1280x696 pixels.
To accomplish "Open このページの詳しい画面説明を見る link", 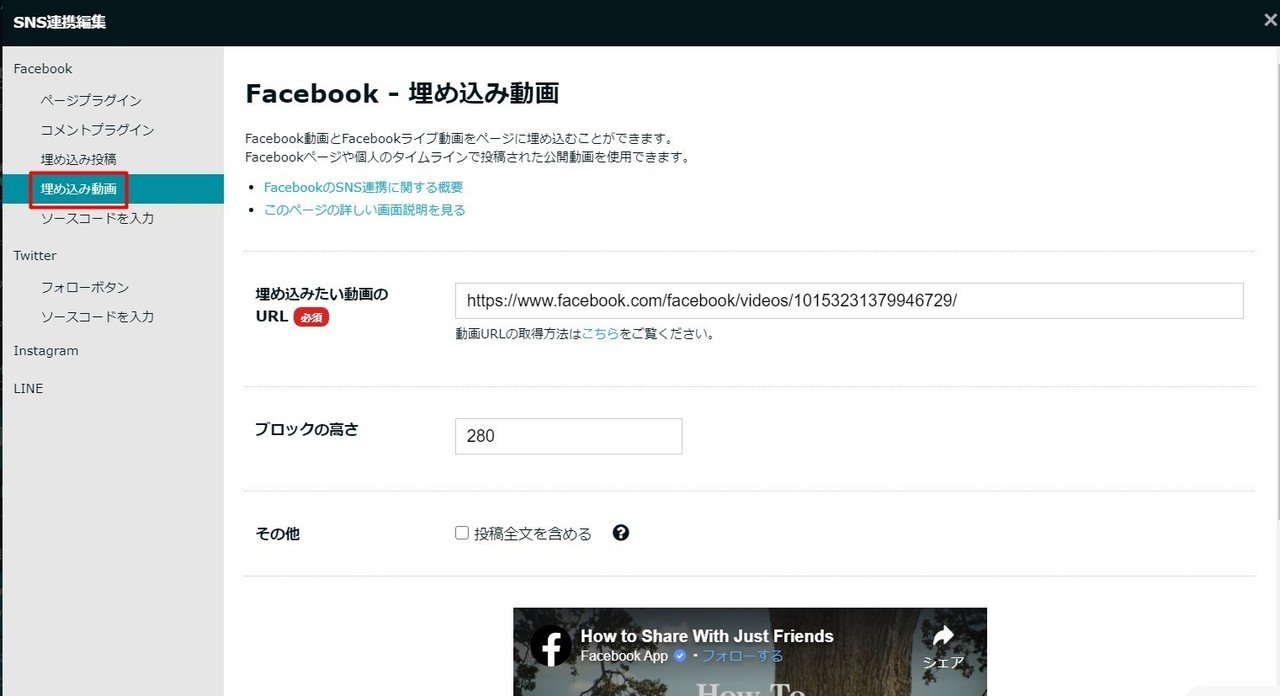I will tap(364, 210).
